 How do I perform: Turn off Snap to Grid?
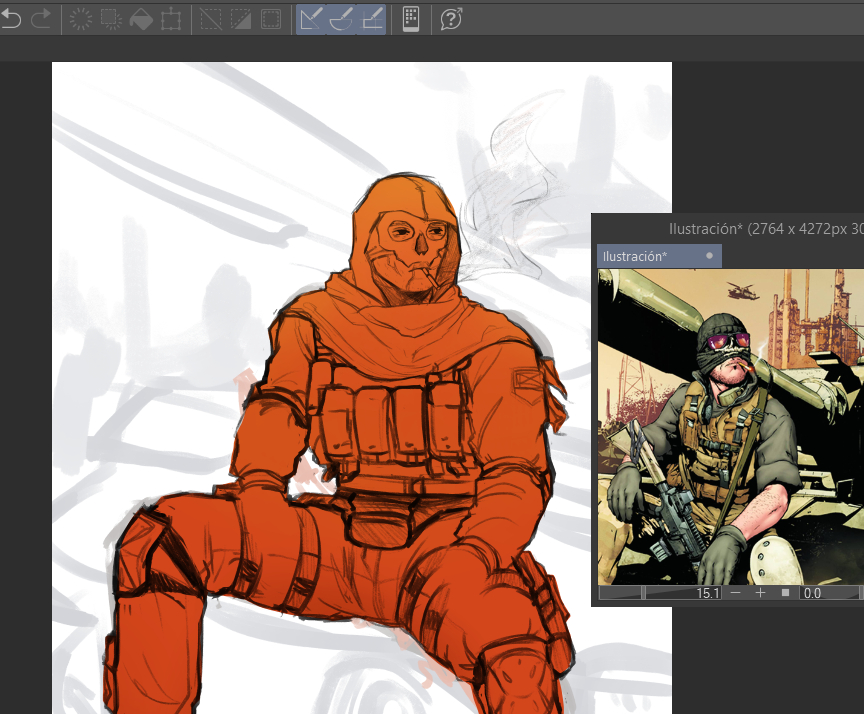pyautogui.click(x=371, y=18)
